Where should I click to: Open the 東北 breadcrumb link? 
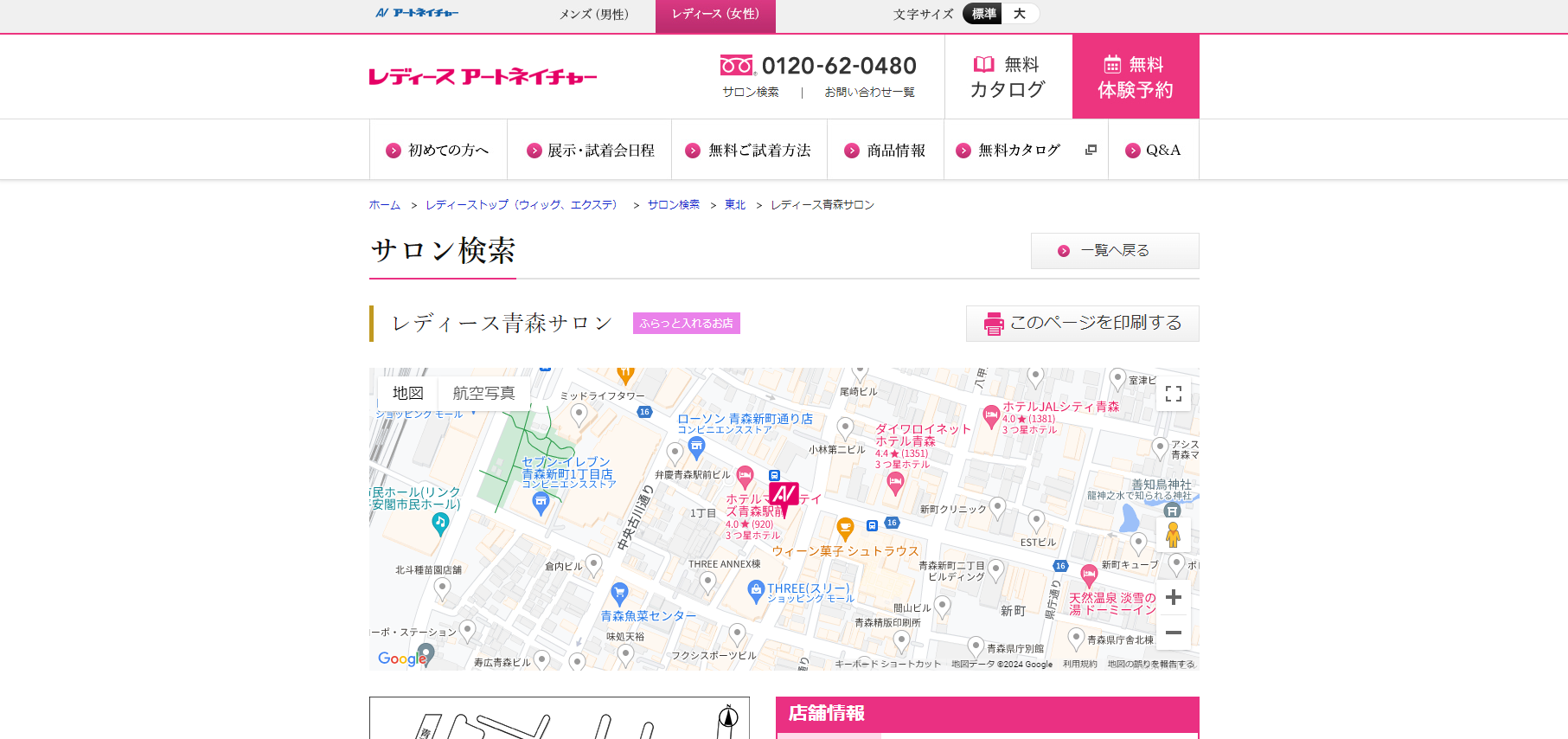[x=735, y=205]
